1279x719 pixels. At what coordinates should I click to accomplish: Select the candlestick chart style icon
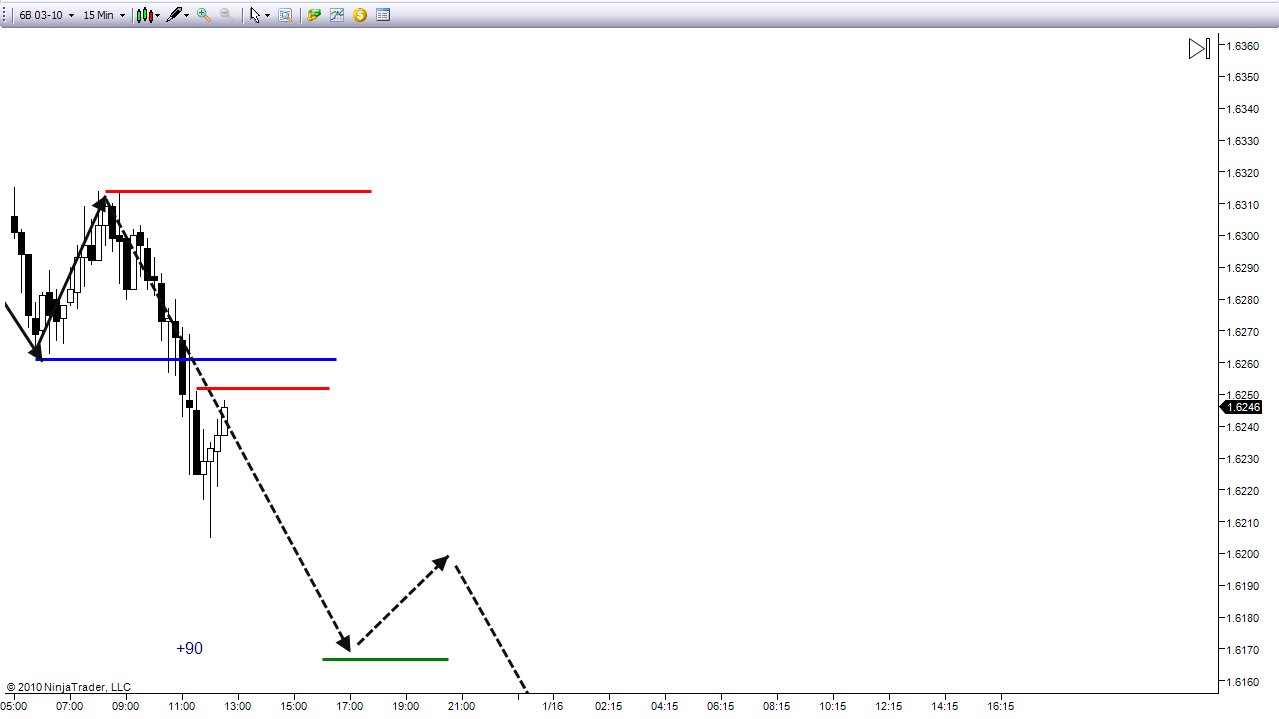tap(144, 15)
